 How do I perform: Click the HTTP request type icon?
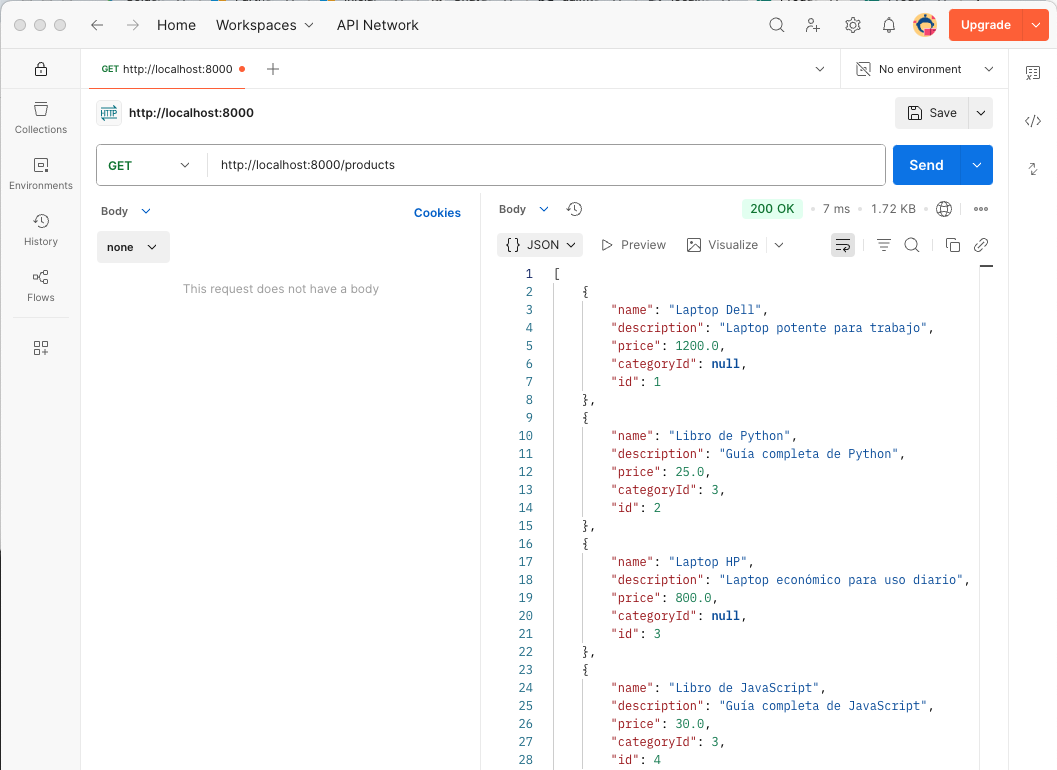point(109,113)
